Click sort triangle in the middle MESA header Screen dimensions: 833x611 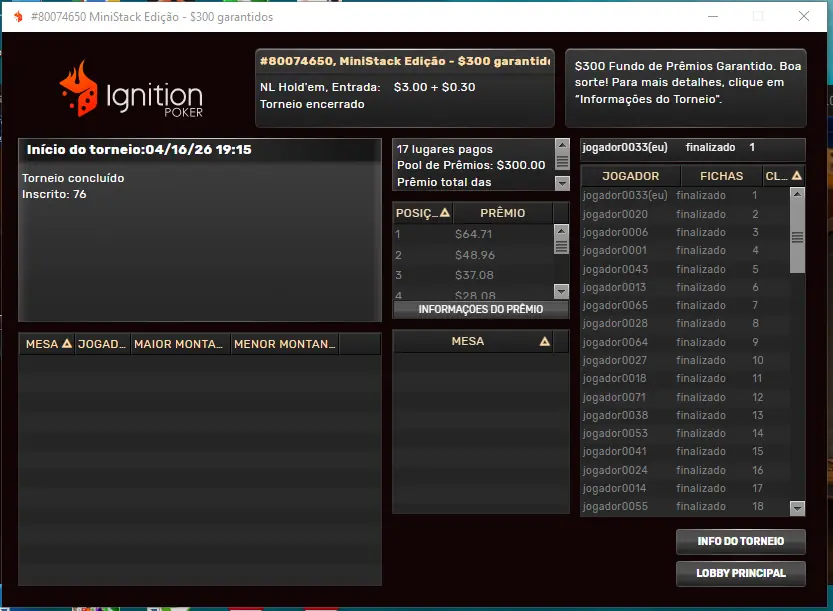[x=545, y=341]
